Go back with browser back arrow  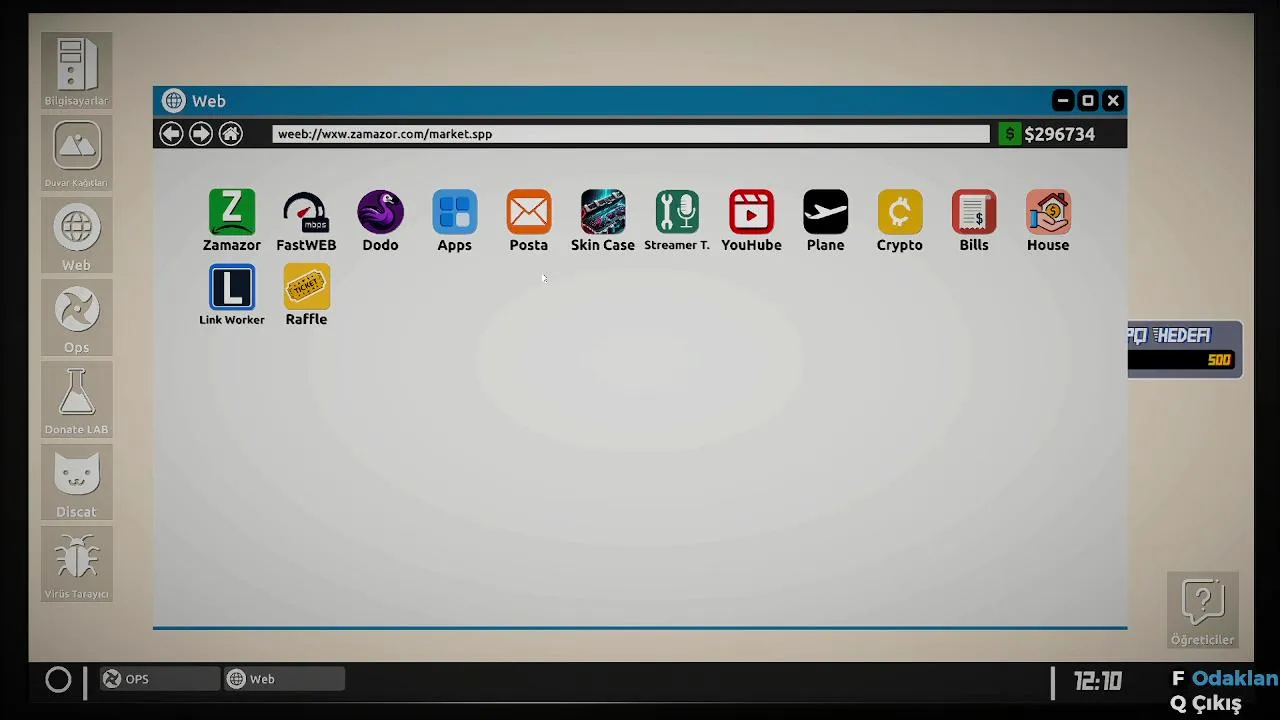pos(171,134)
